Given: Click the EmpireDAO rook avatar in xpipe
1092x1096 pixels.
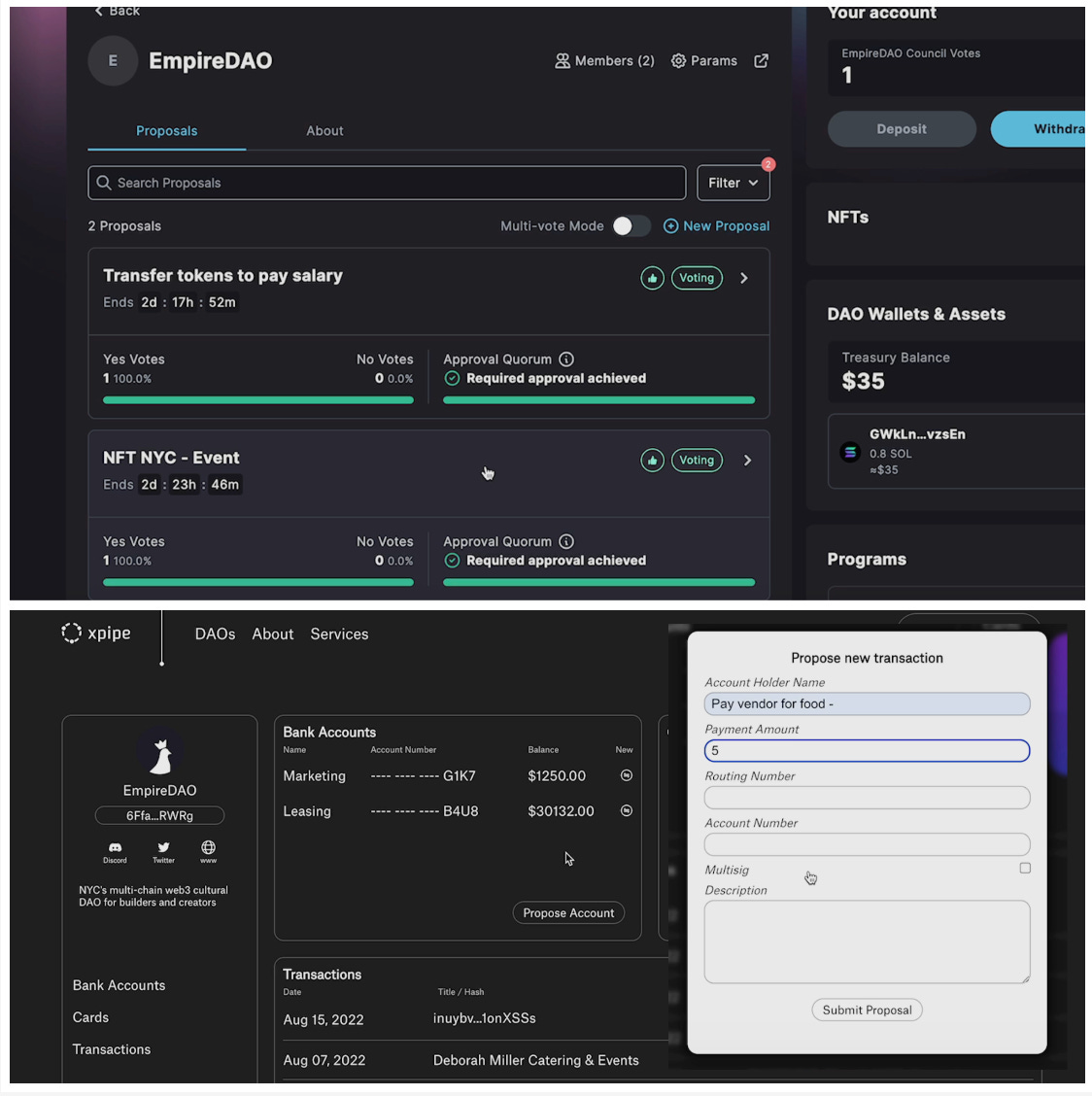Looking at the screenshot, I should (x=160, y=754).
